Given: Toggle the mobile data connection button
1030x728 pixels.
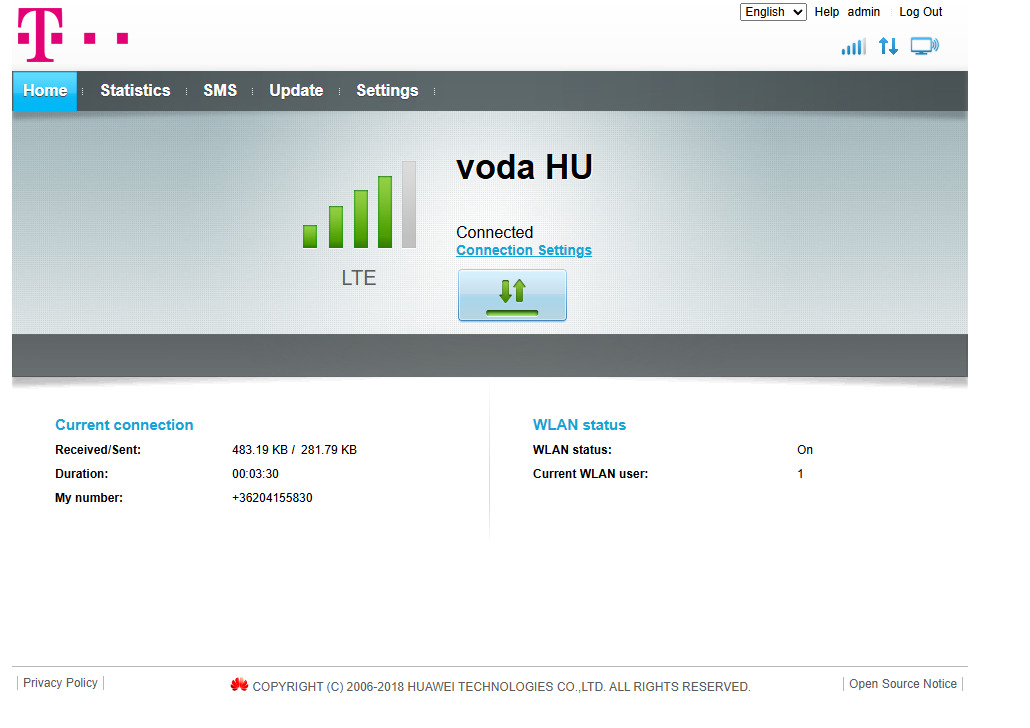Looking at the screenshot, I should pos(512,295).
